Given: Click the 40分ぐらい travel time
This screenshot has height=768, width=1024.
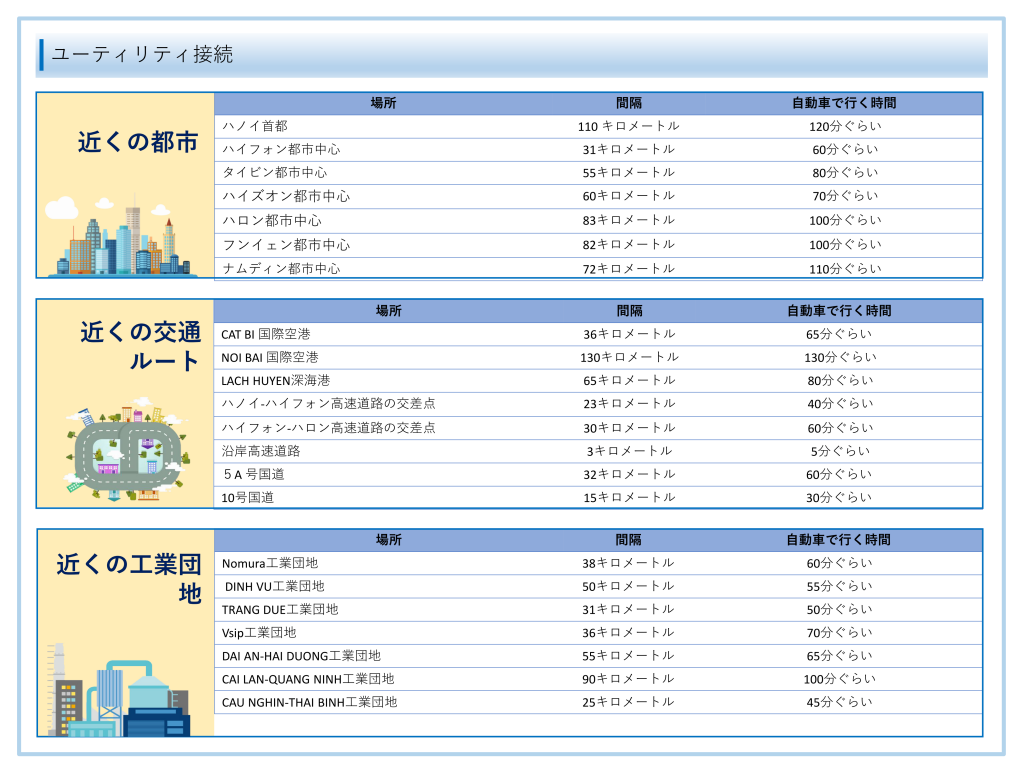Looking at the screenshot, I should click(x=840, y=404).
